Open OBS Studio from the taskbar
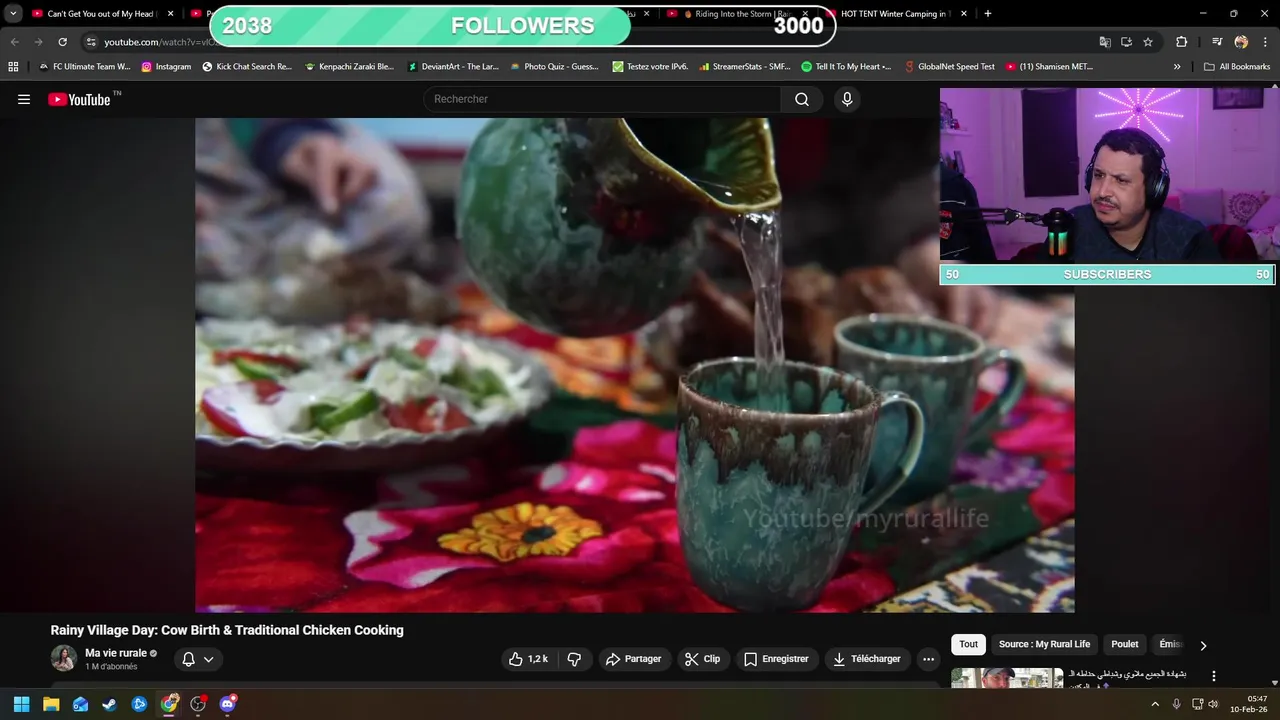The height and width of the screenshot is (720, 1280). pyautogui.click(x=198, y=704)
